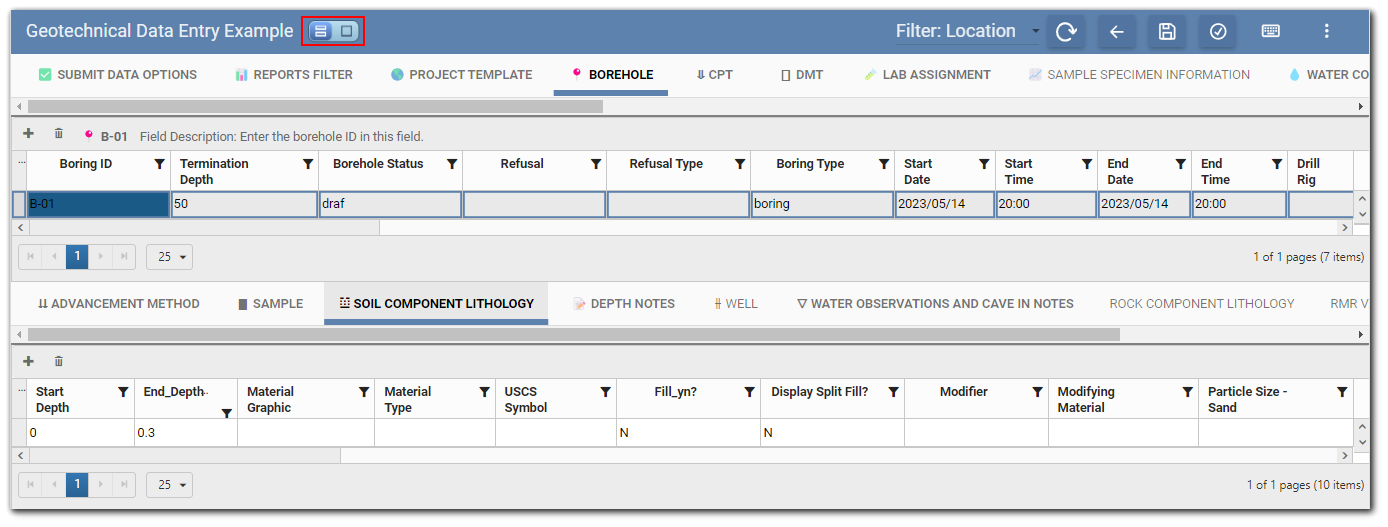Filter the Boring ID column

(x=159, y=164)
